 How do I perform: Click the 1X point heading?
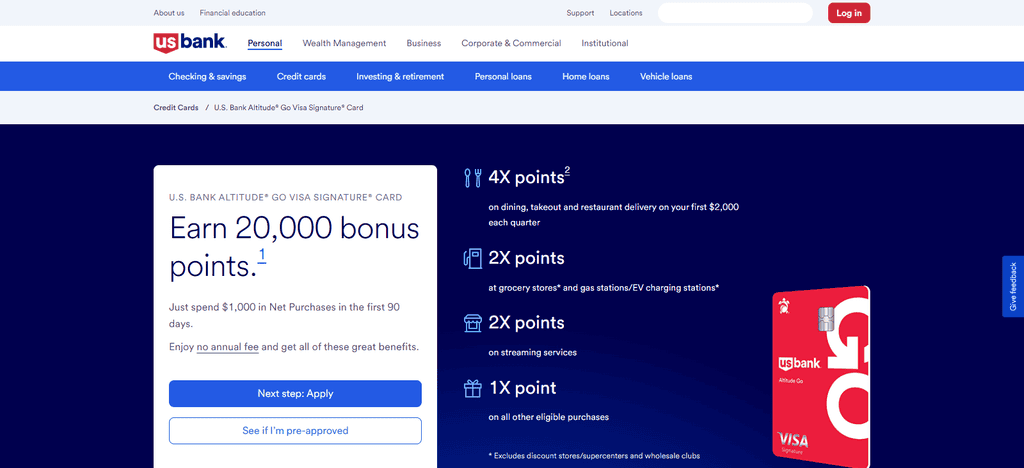point(522,388)
